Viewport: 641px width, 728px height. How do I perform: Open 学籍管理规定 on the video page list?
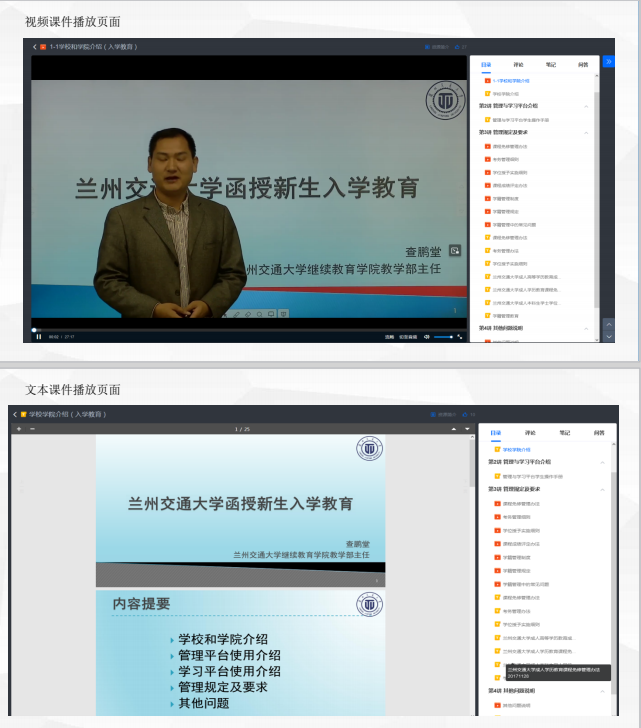pyautogui.click(x=505, y=212)
